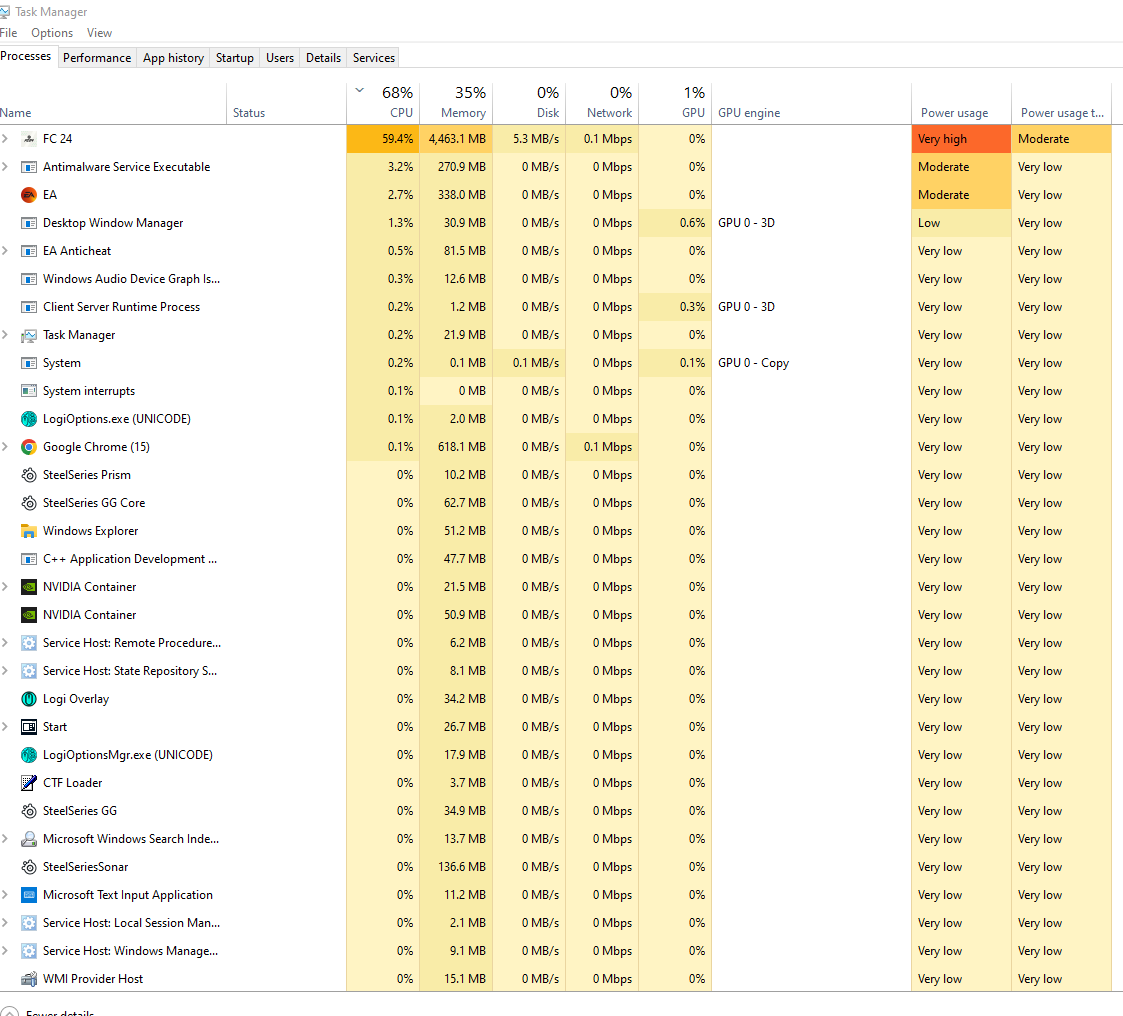Switch to the Startup tab

tap(235, 58)
